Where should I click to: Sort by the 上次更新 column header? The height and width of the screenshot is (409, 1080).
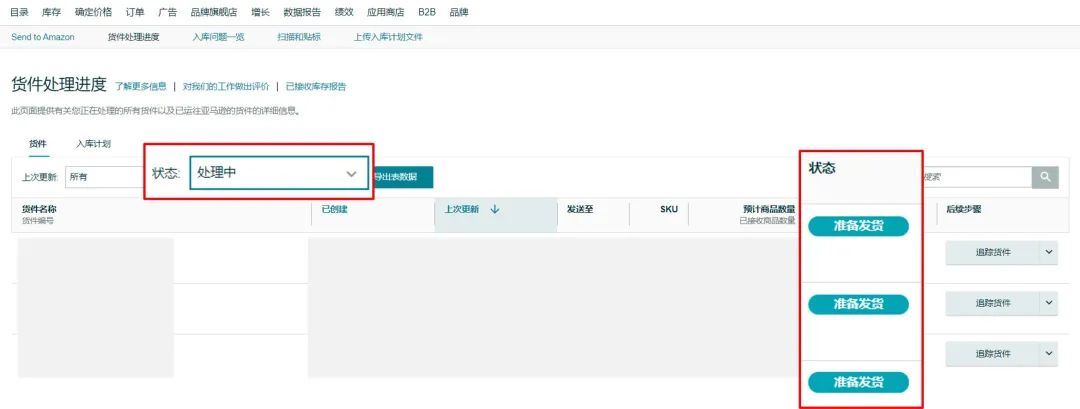pos(461,209)
